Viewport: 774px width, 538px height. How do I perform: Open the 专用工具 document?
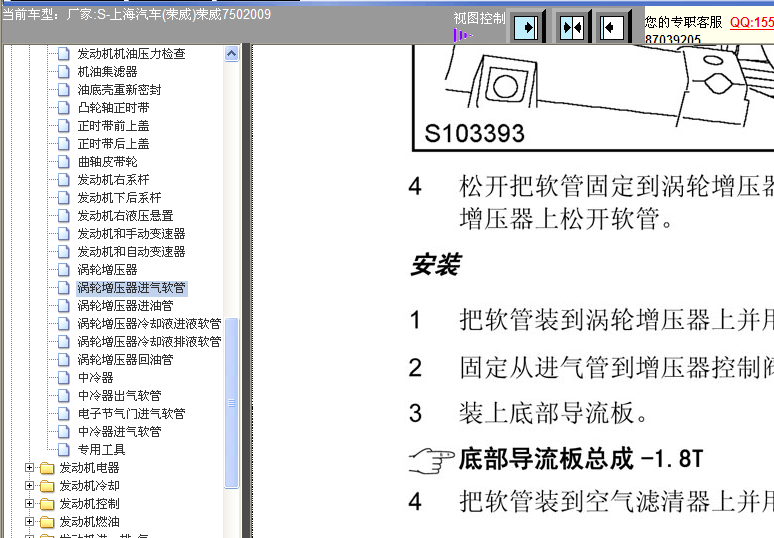102,450
